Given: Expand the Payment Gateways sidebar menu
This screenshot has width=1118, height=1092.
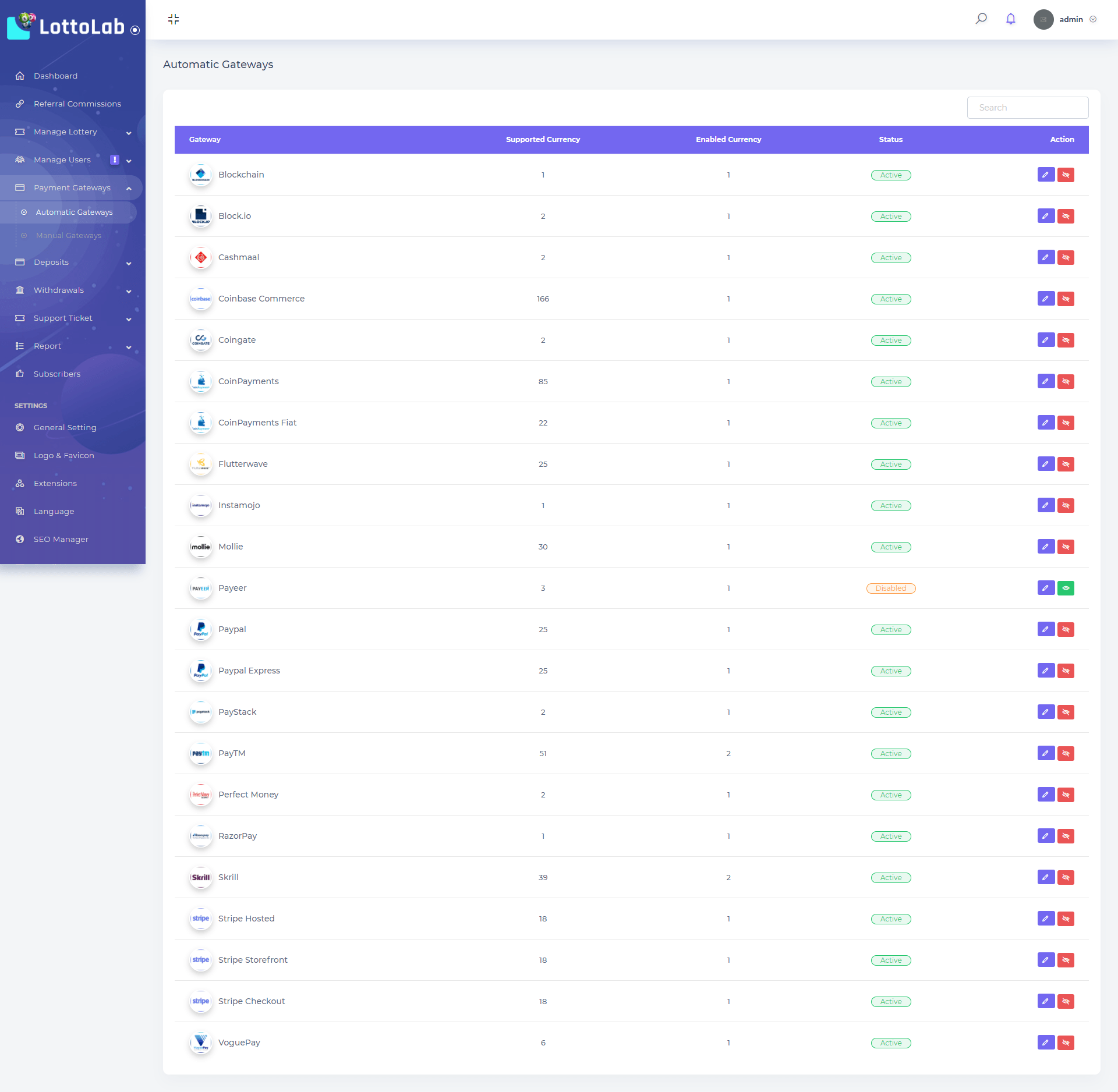Looking at the screenshot, I should 72,187.
